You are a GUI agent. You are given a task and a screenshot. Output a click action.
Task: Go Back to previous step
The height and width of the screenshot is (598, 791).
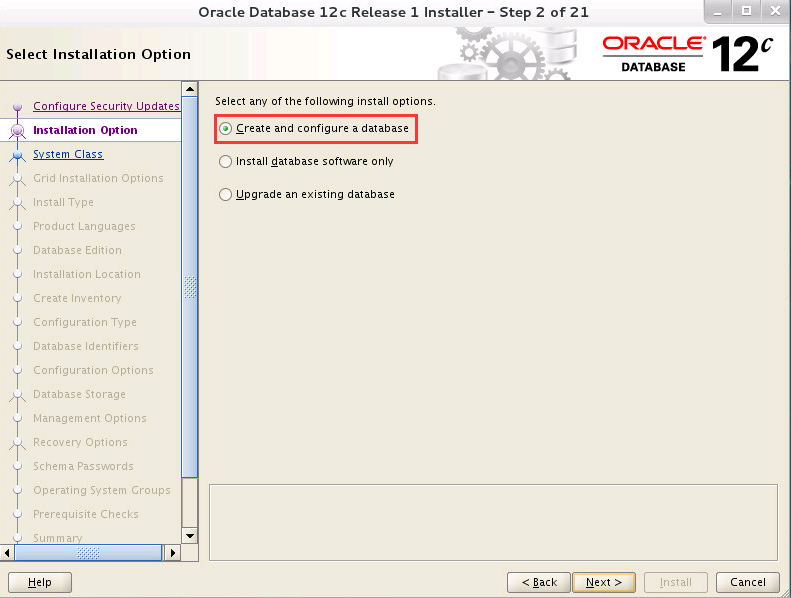pos(539,582)
